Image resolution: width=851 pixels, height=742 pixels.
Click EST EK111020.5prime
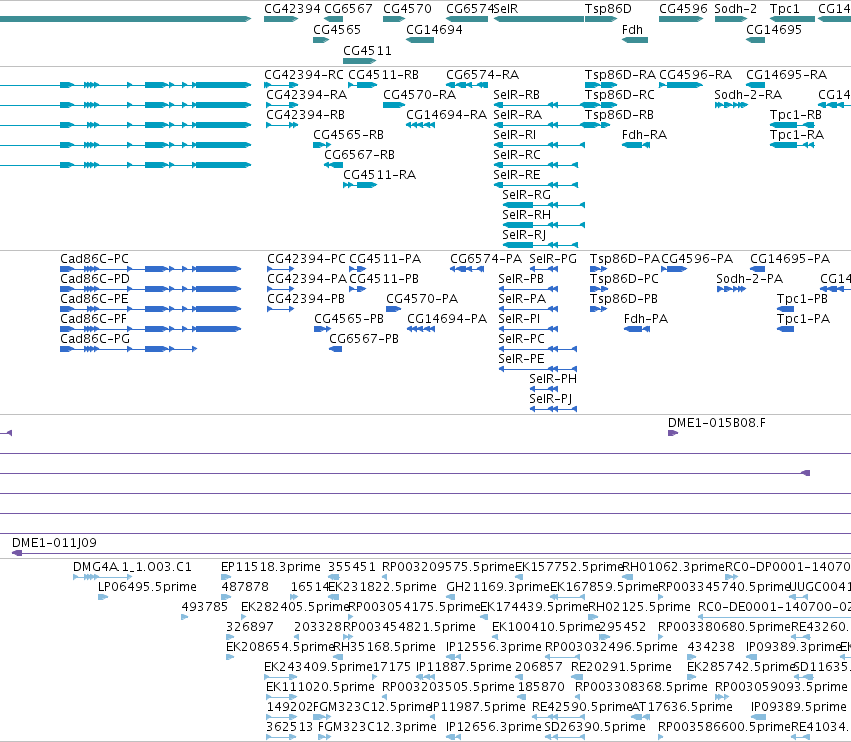tap(281, 697)
